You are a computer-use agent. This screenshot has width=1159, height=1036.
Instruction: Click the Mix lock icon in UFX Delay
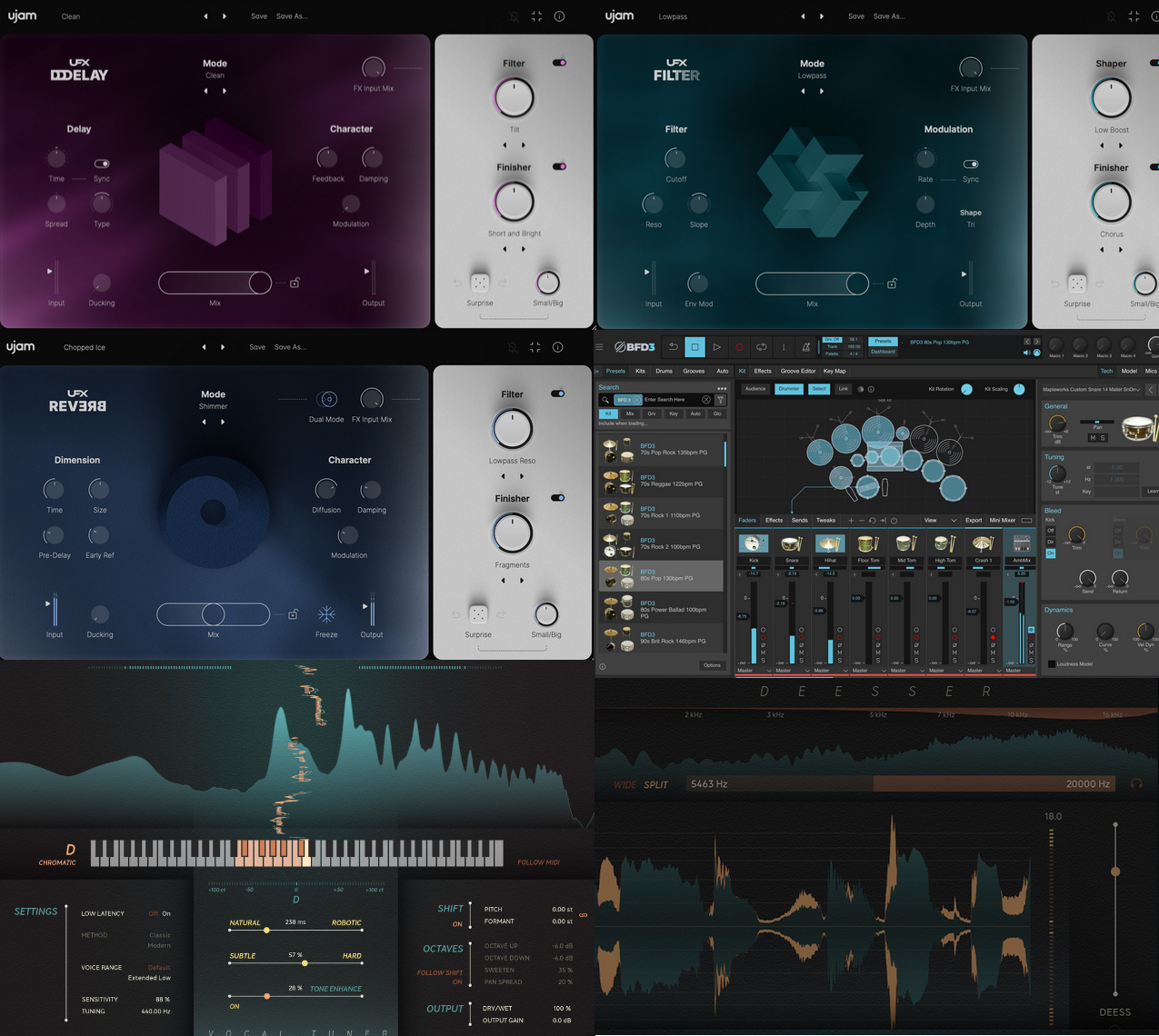(295, 284)
